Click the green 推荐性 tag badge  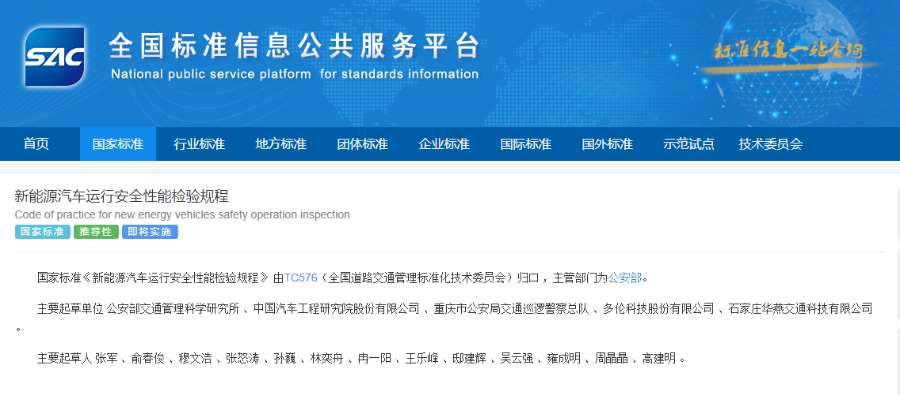tap(96, 232)
